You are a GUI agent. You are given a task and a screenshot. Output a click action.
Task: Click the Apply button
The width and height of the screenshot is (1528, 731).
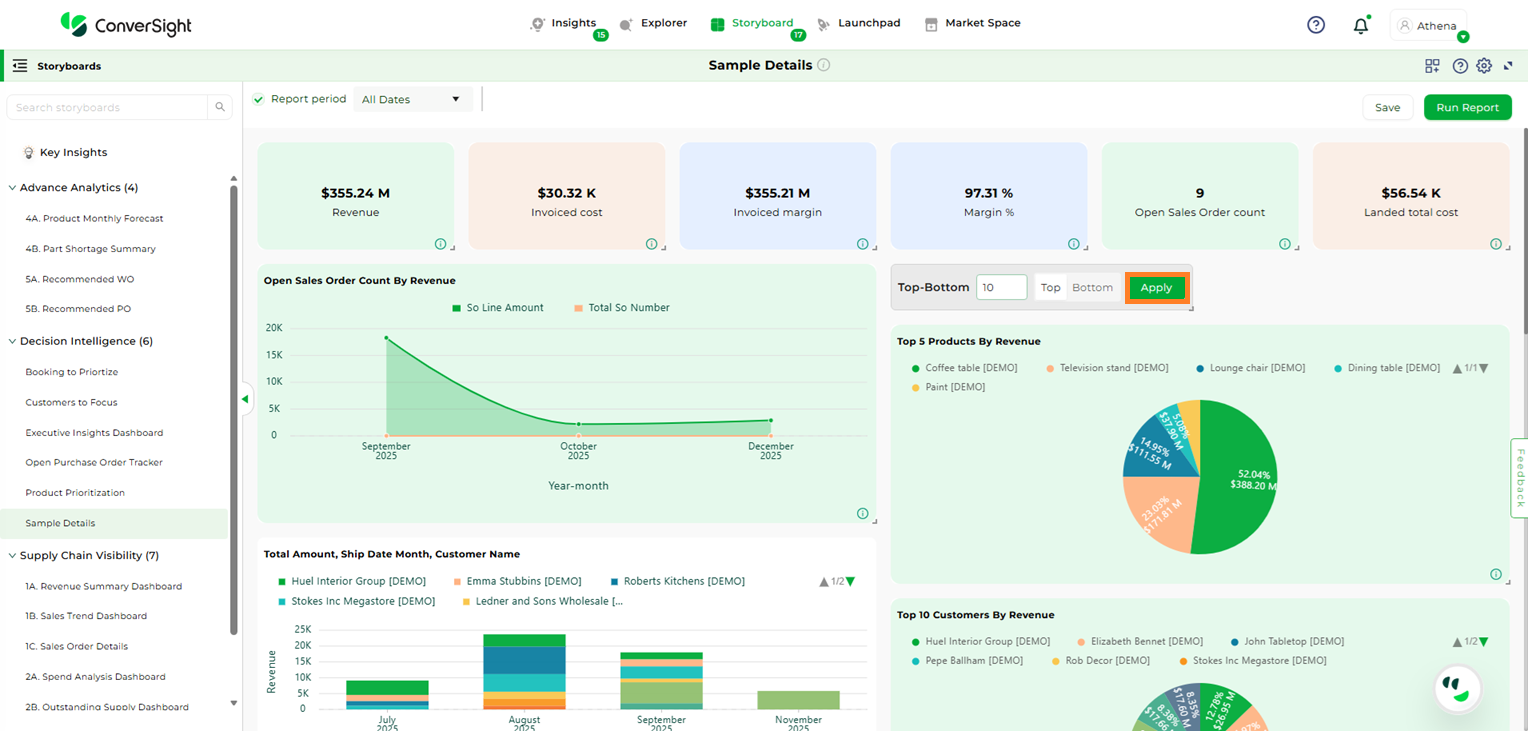(x=1156, y=288)
